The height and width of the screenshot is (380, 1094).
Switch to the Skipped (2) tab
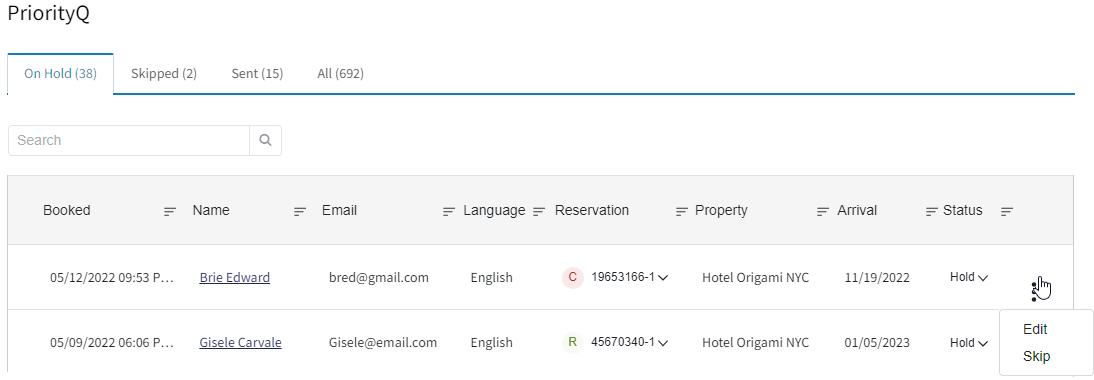pyautogui.click(x=164, y=73)
